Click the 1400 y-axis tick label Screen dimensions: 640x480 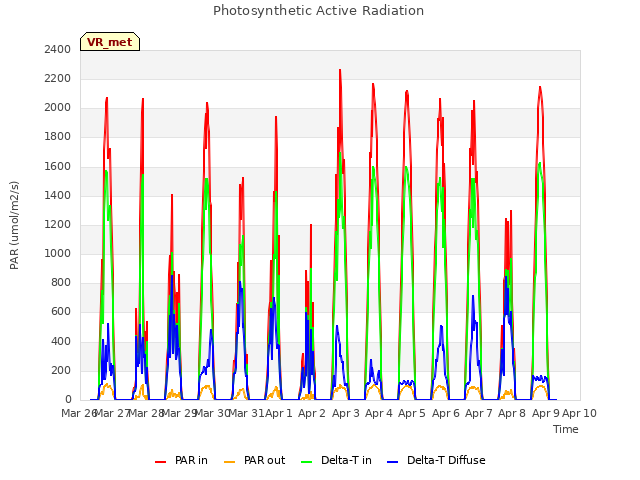pyautogui.click(x=58, y=196)
